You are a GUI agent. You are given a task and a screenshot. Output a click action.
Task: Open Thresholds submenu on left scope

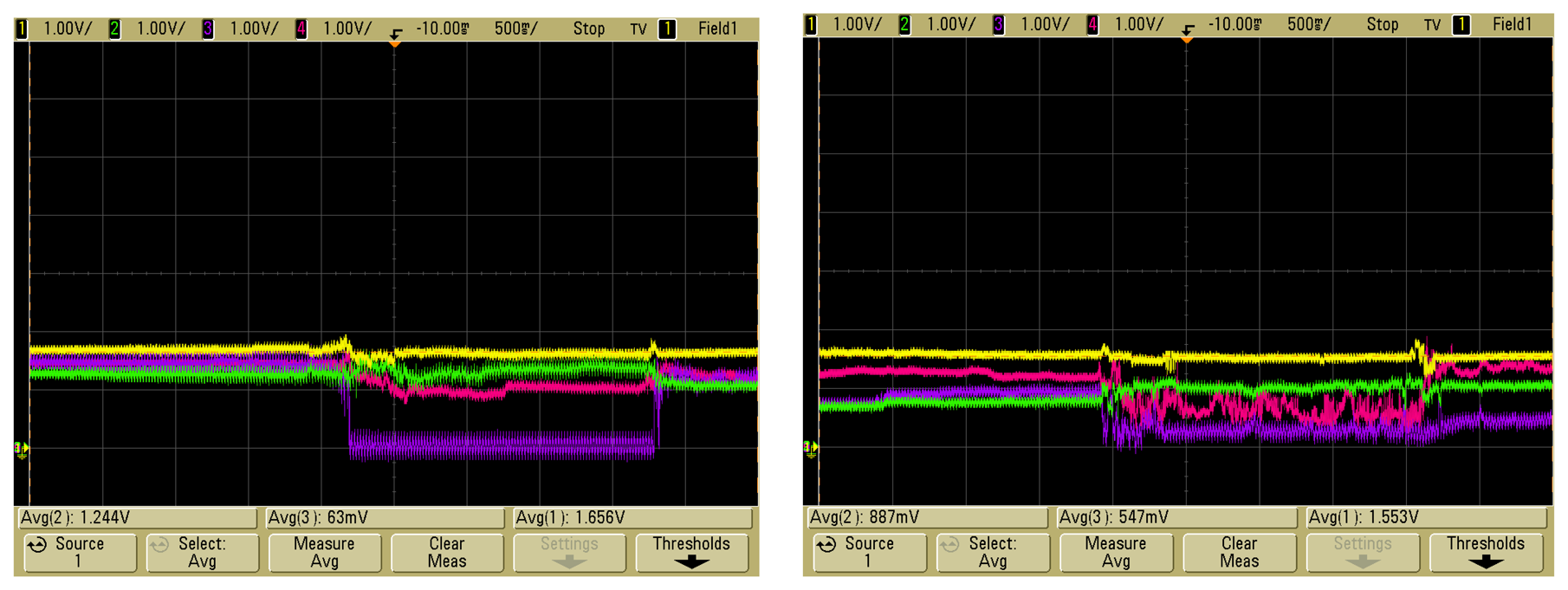[691, 553]
